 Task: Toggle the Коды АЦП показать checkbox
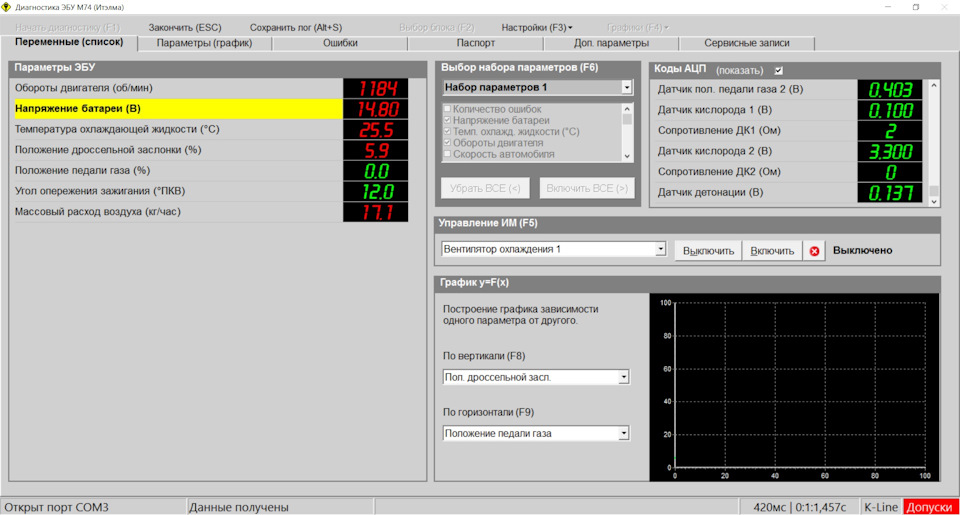[x=779, y=70]
